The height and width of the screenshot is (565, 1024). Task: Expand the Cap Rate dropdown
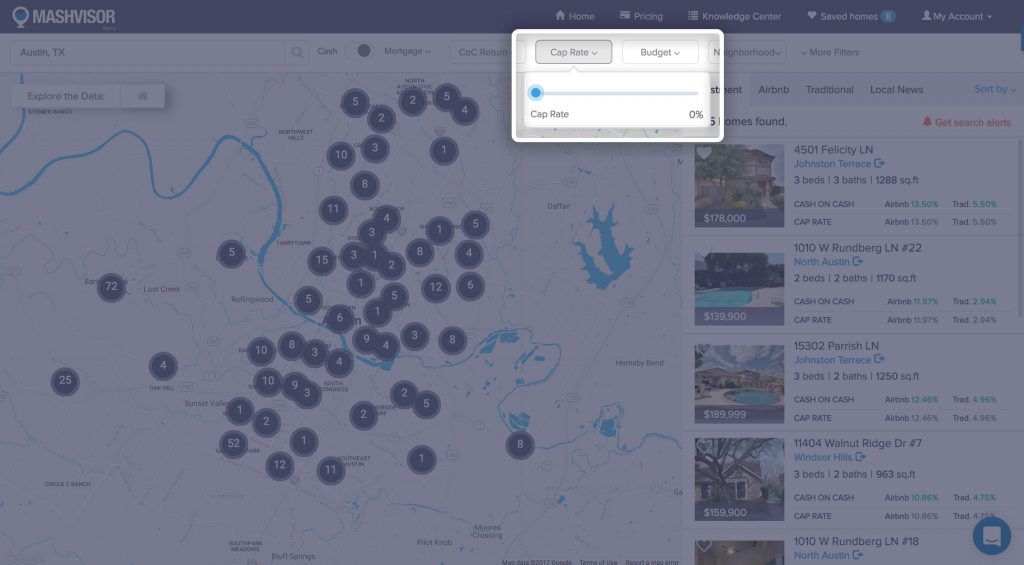click(x=573, y=52)
